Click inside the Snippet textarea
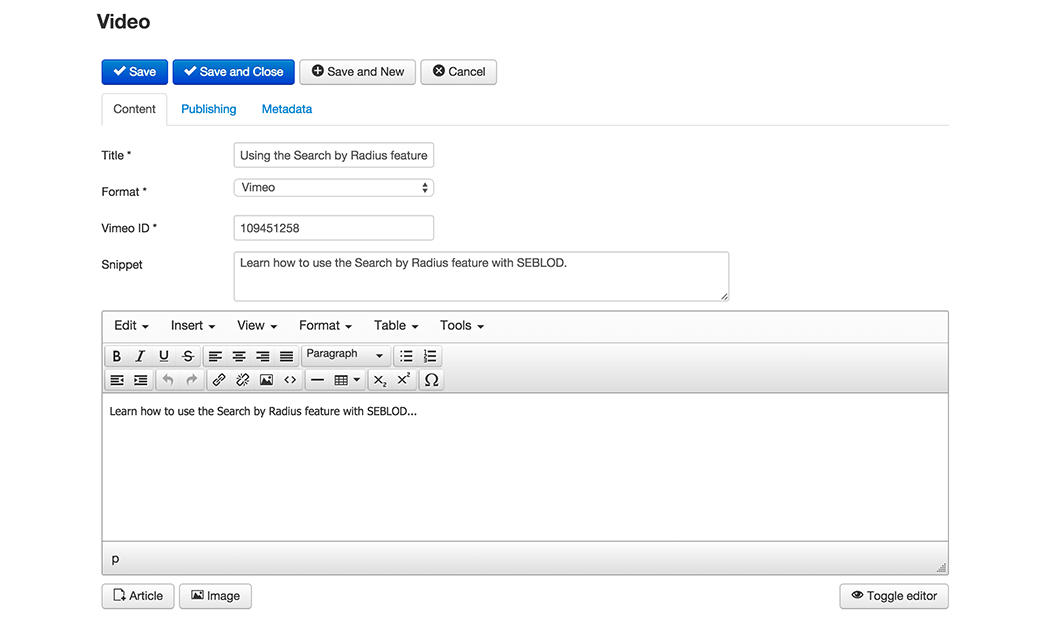Image resolution: width=1046 pixels, height=624 pixels. pos(481,276)
